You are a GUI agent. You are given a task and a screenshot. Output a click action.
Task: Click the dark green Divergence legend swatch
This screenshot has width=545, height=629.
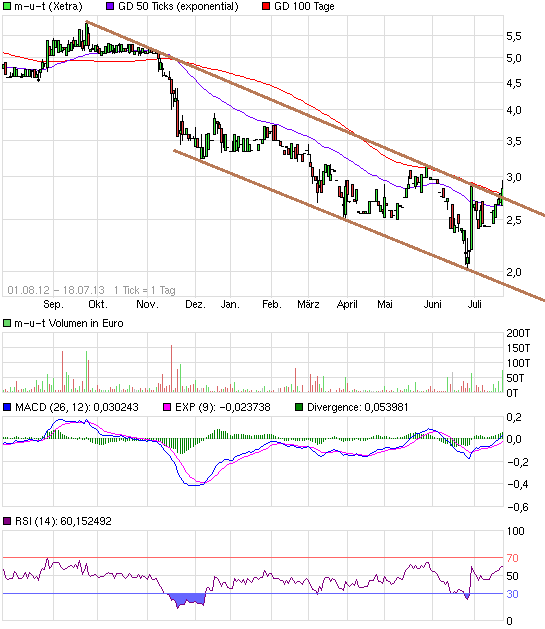[x=299, y=408]
